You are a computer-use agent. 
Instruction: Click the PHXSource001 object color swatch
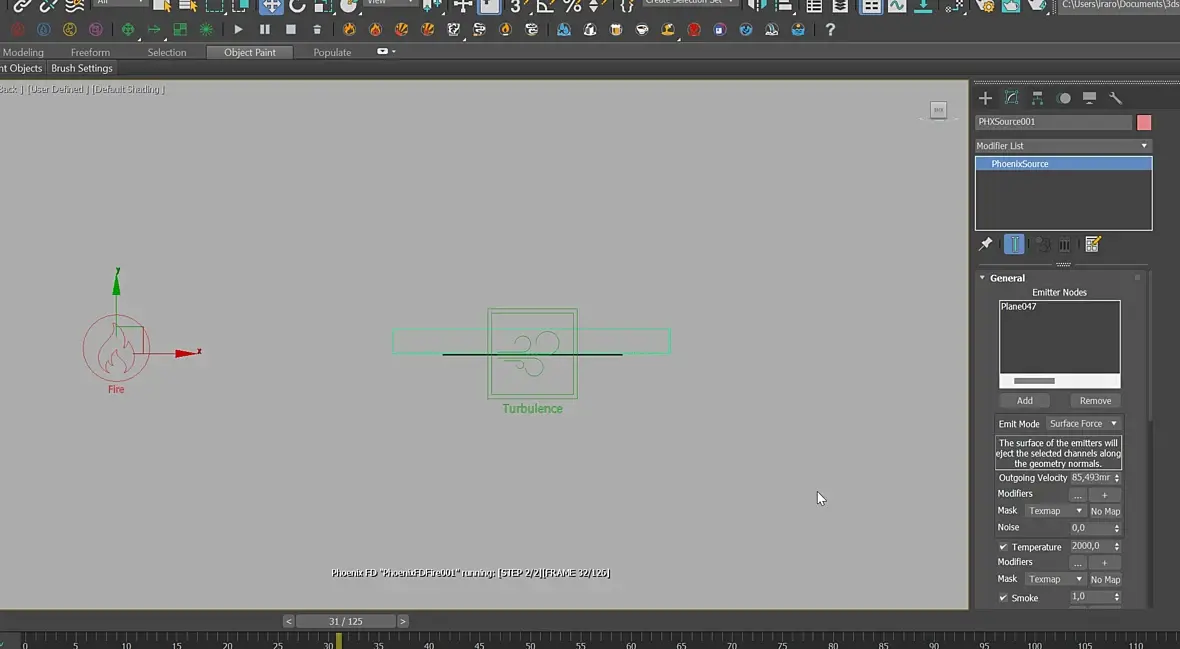[1144, 122]
